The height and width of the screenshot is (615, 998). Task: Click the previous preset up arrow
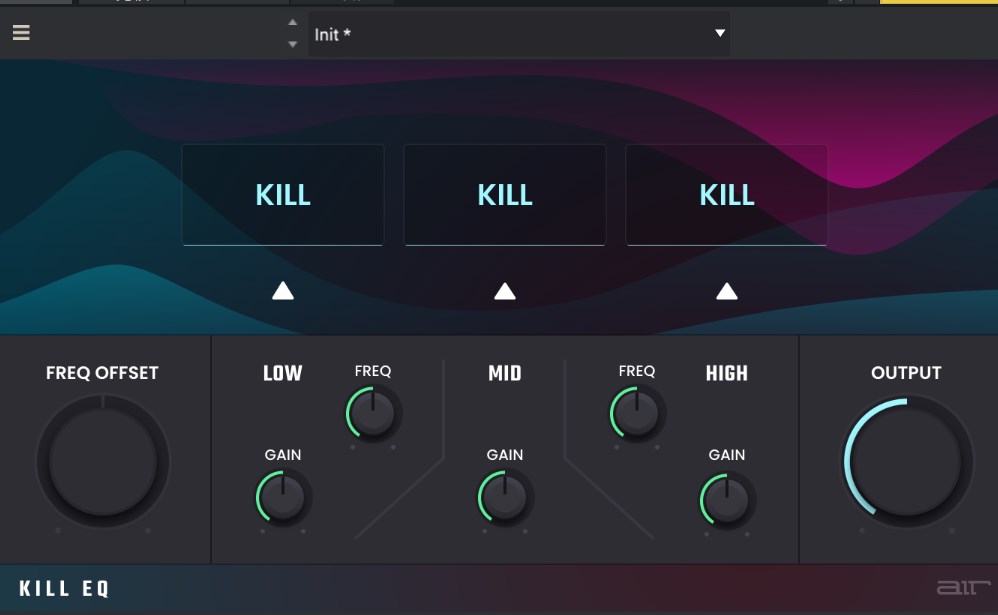click(292, 23)
